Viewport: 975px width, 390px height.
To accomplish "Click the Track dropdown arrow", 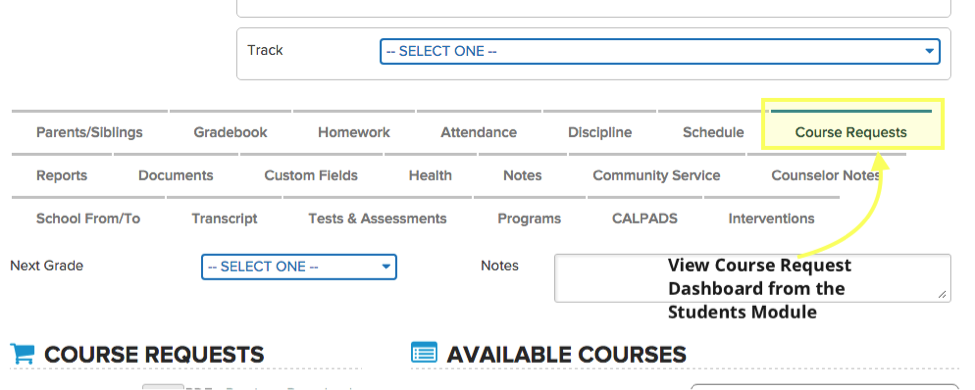I will click(929, 52).
